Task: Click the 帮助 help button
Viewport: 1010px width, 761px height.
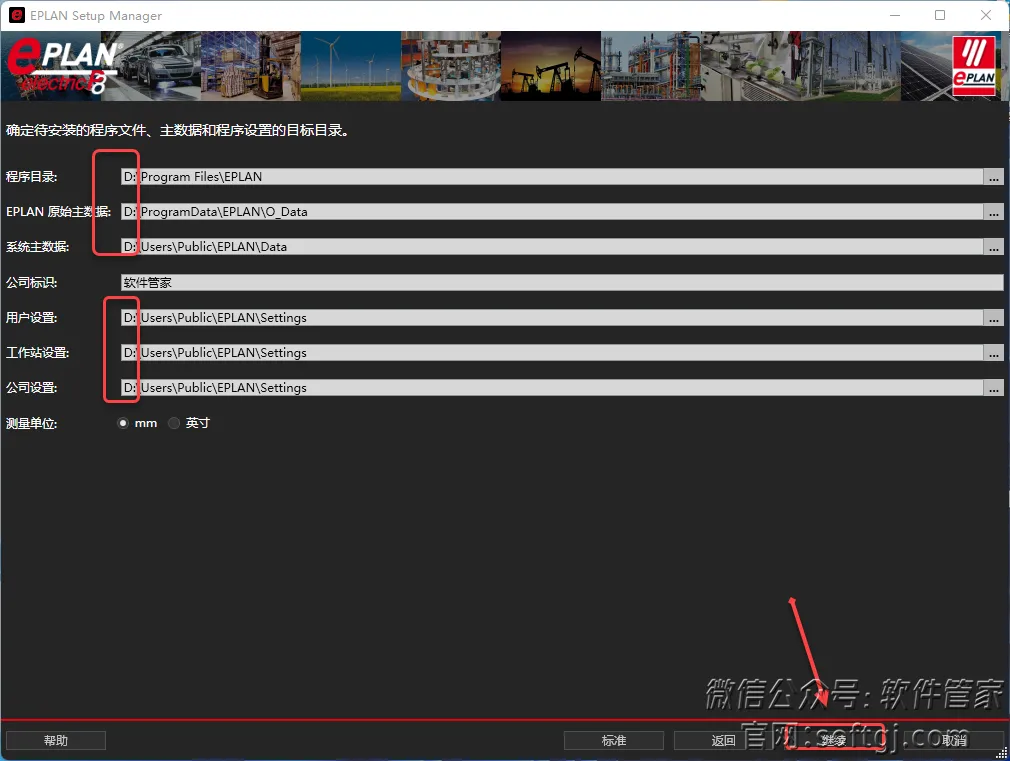Action: point(55,740)
